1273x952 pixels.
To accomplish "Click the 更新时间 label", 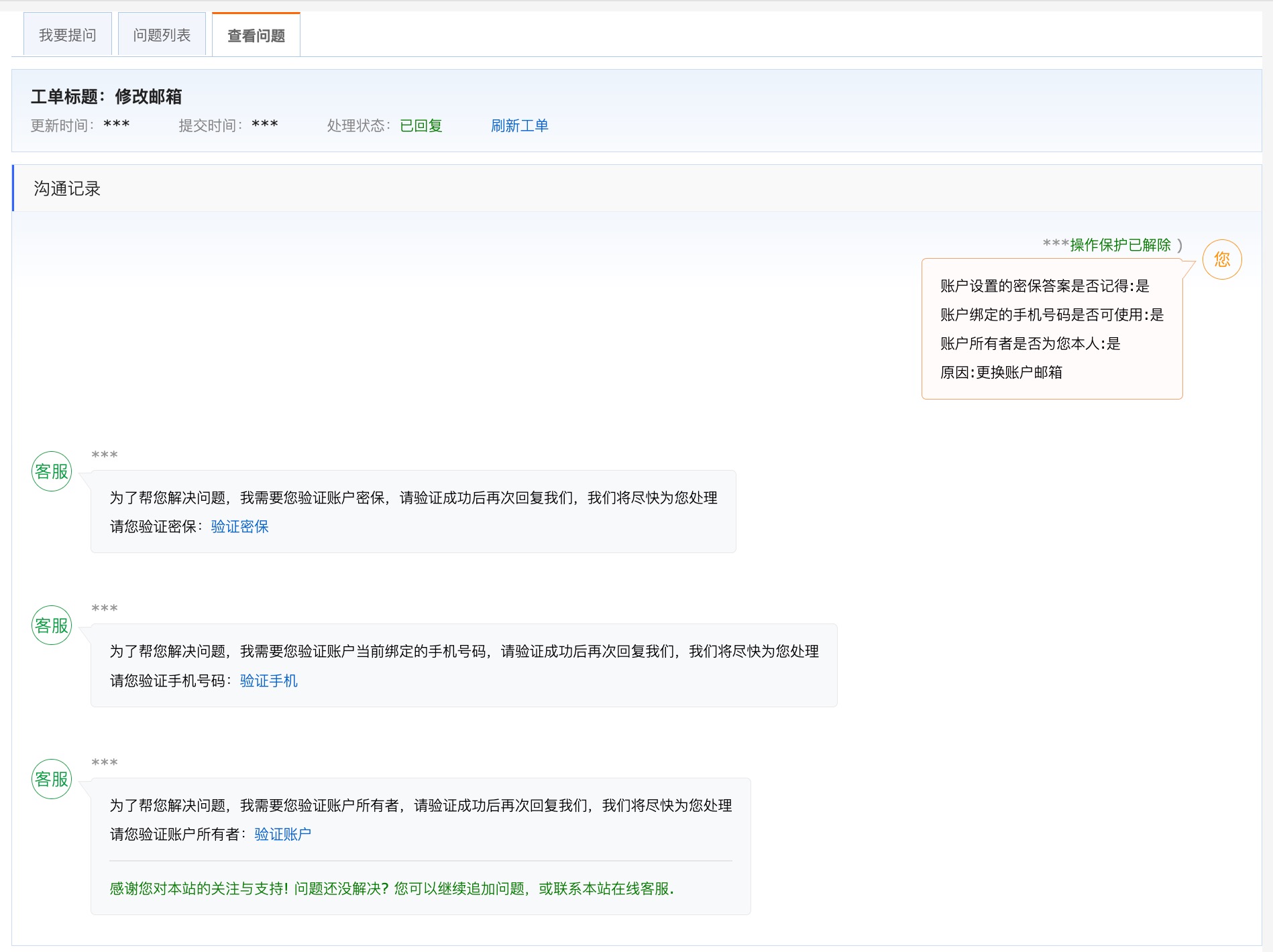I will [x=62, y=125].
